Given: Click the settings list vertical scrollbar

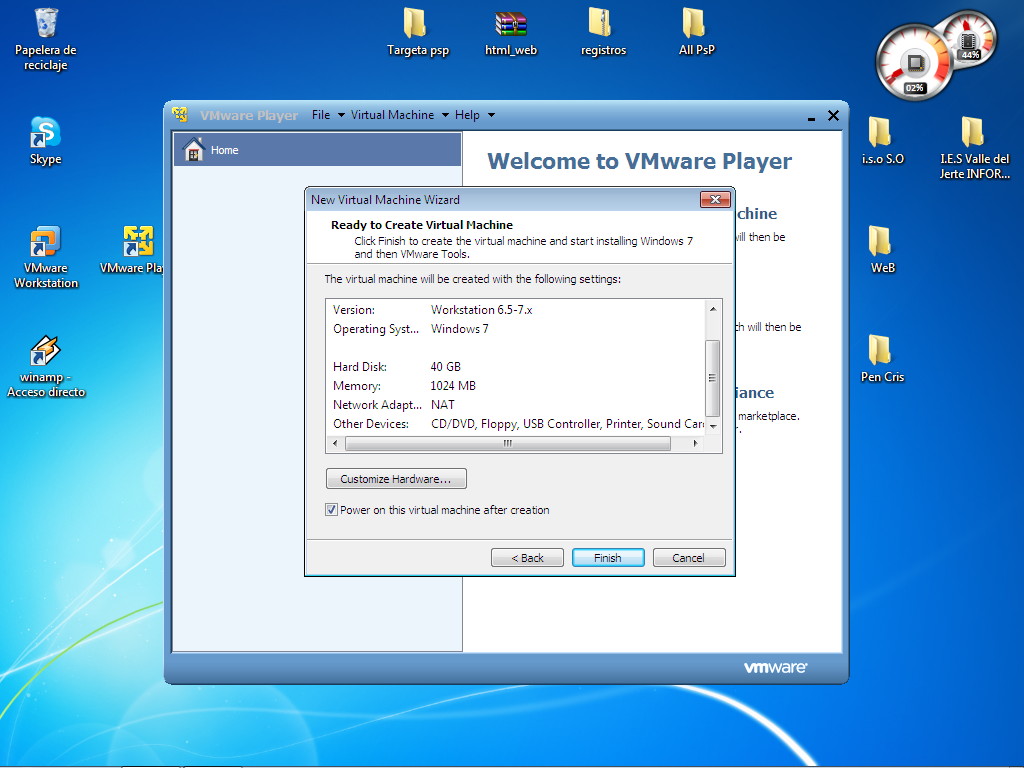Looking at the screenshot, I should coord(712,377).
